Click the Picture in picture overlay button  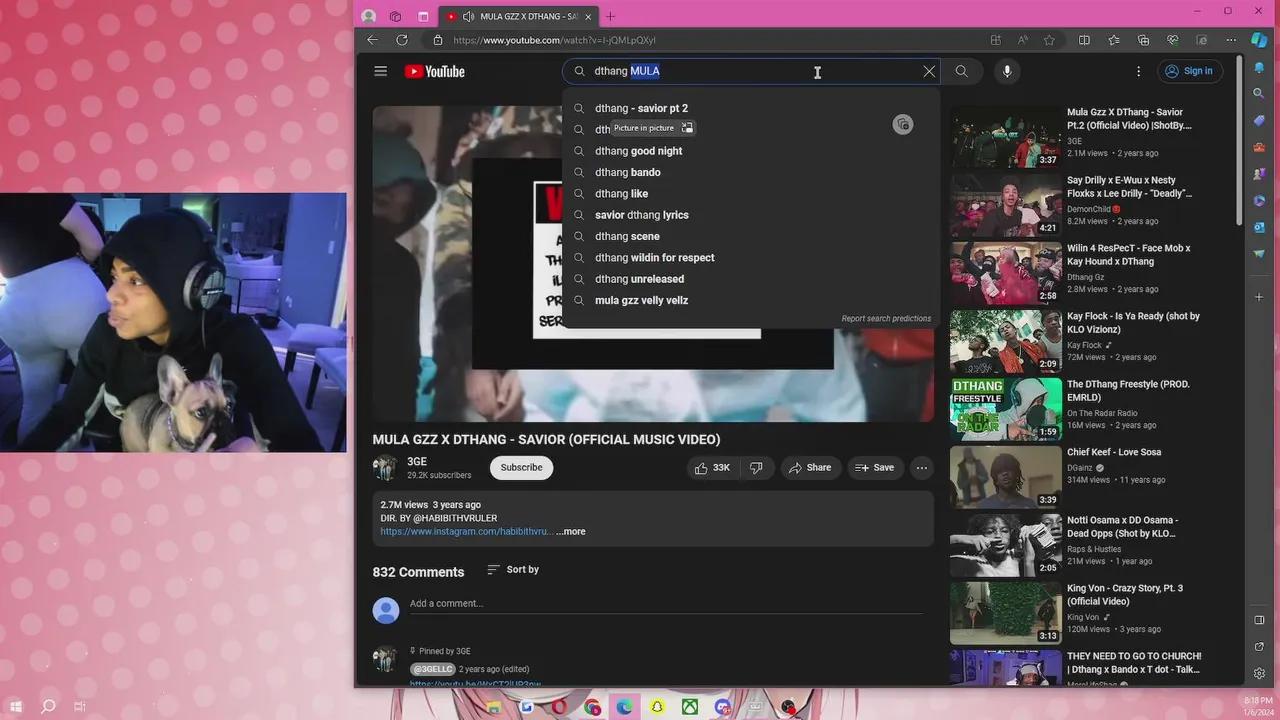click(x=653, y=128)
